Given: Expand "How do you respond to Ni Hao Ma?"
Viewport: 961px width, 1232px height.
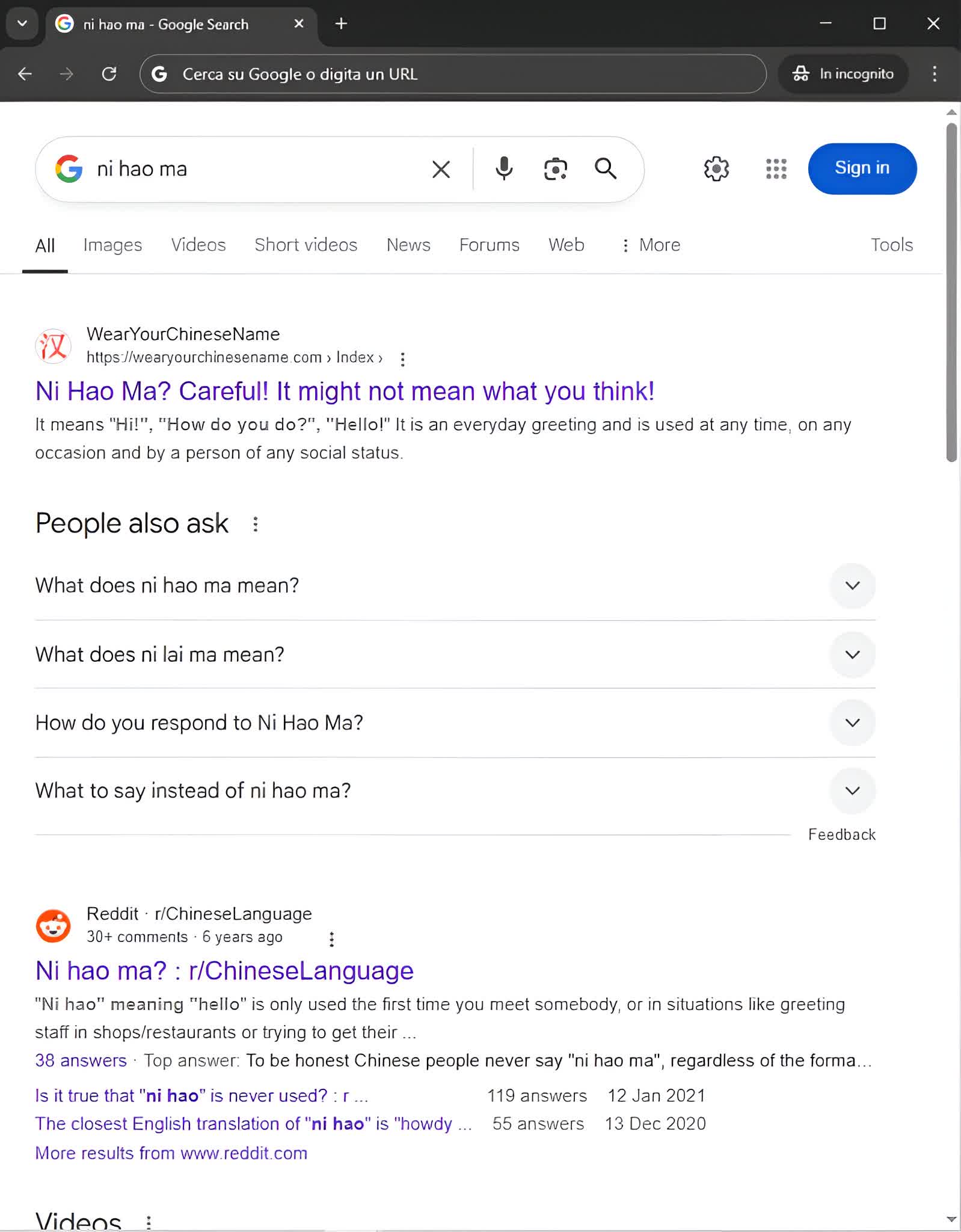Looking at the screenshot, I should click(x=852, y=722).
